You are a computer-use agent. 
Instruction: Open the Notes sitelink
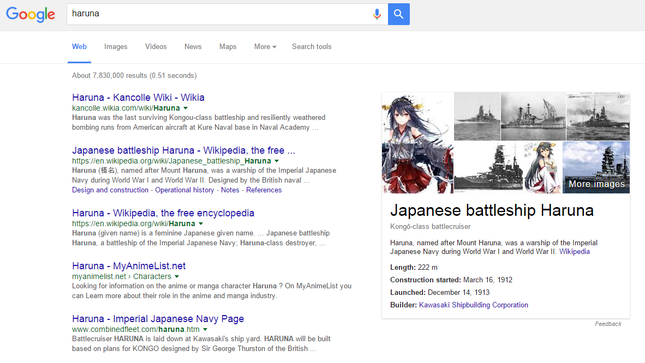pos(230,190)
